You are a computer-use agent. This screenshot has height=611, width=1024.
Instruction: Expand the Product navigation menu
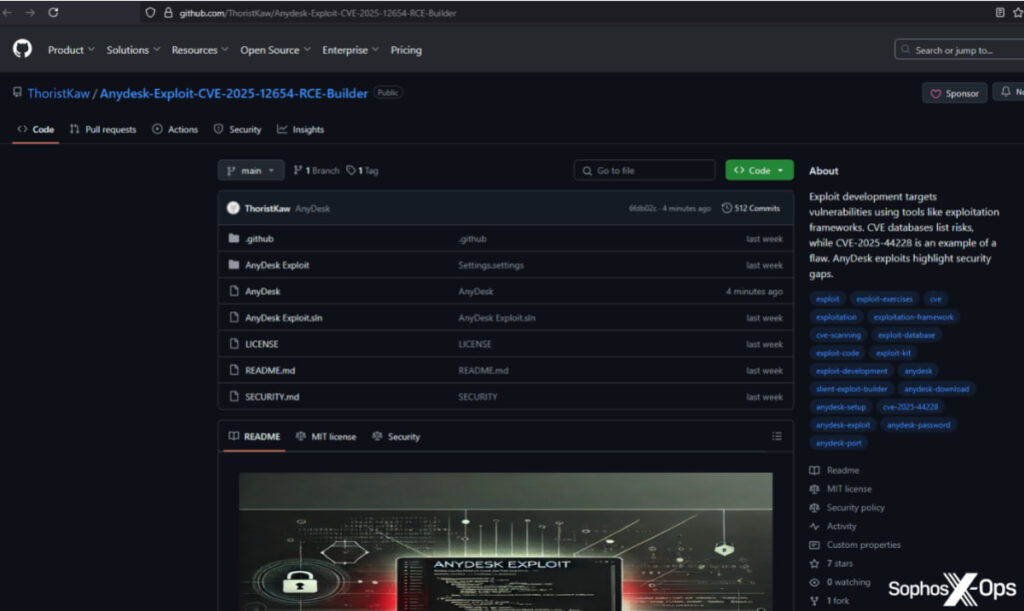(70, 49)
